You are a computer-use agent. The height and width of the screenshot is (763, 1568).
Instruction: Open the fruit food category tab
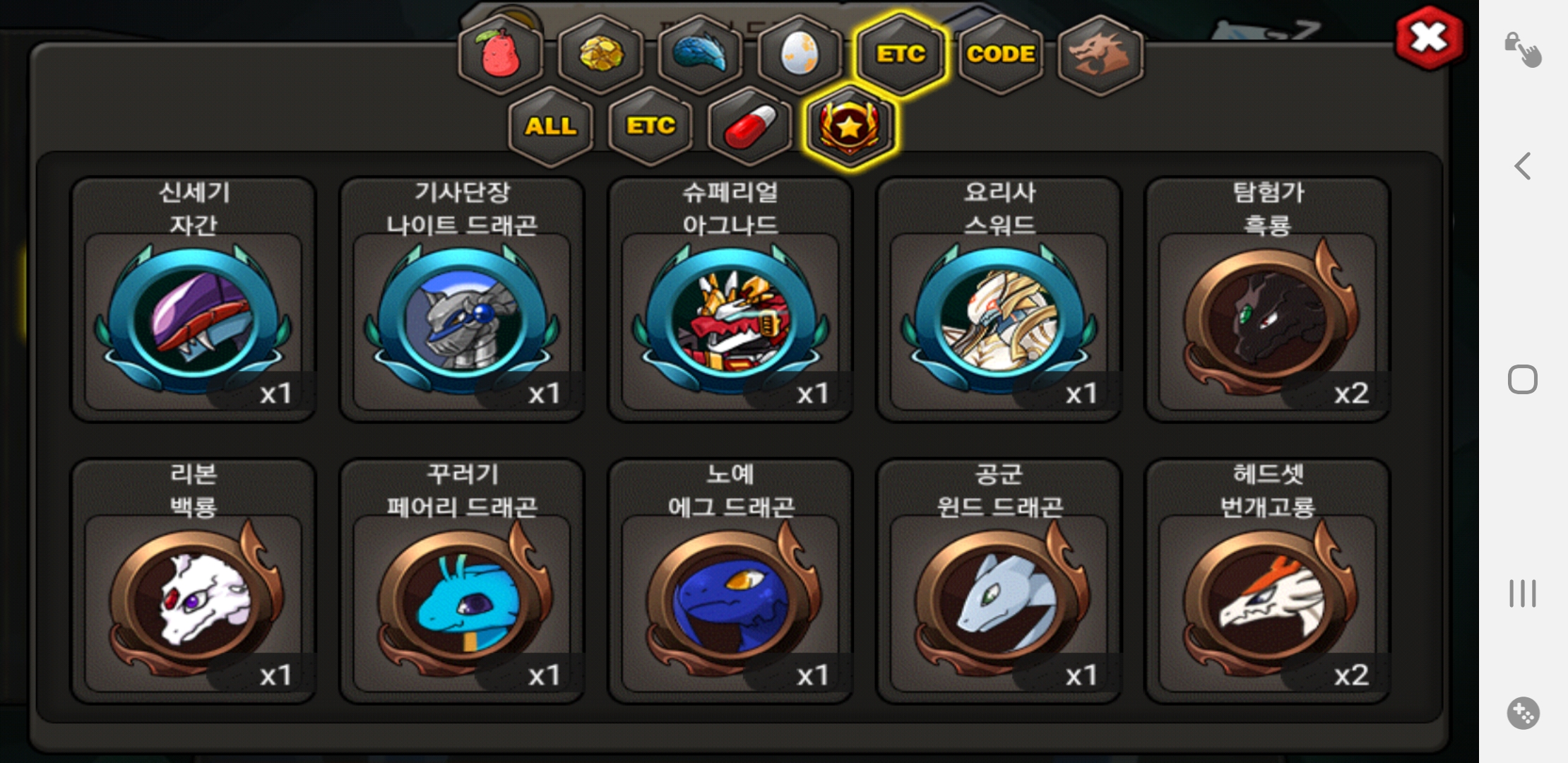501,54
